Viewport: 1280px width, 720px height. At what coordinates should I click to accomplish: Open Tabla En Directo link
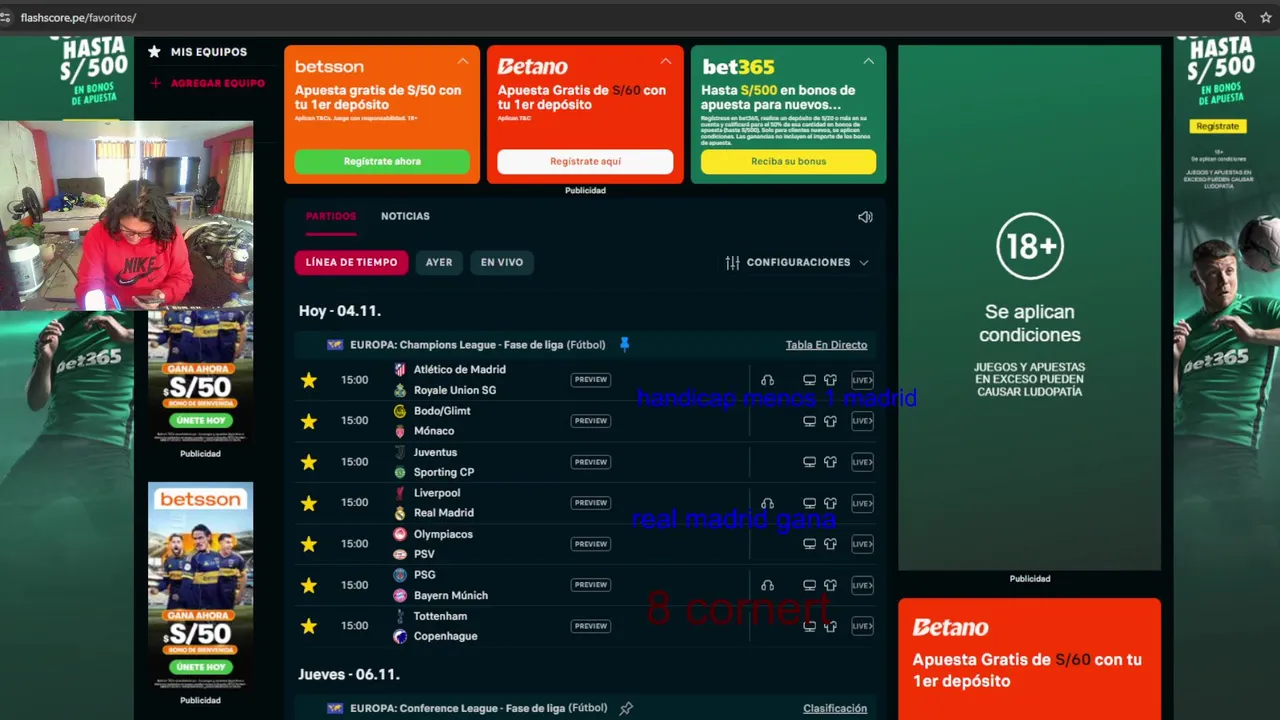coord(826,345)
